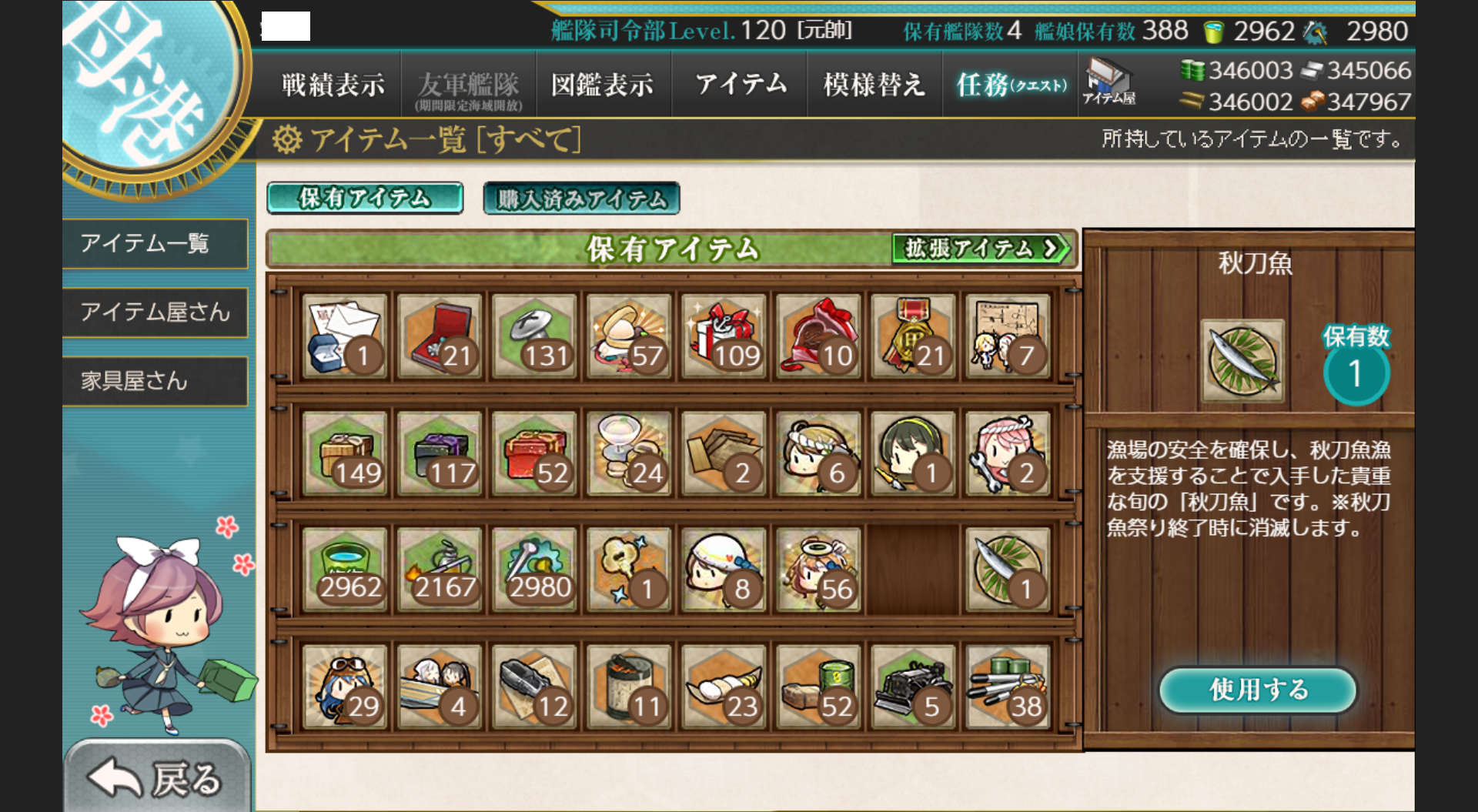Screen dimensions: 1478x812
Task: Select the chocolate bag item with count 10
Action: click(818, 336)
